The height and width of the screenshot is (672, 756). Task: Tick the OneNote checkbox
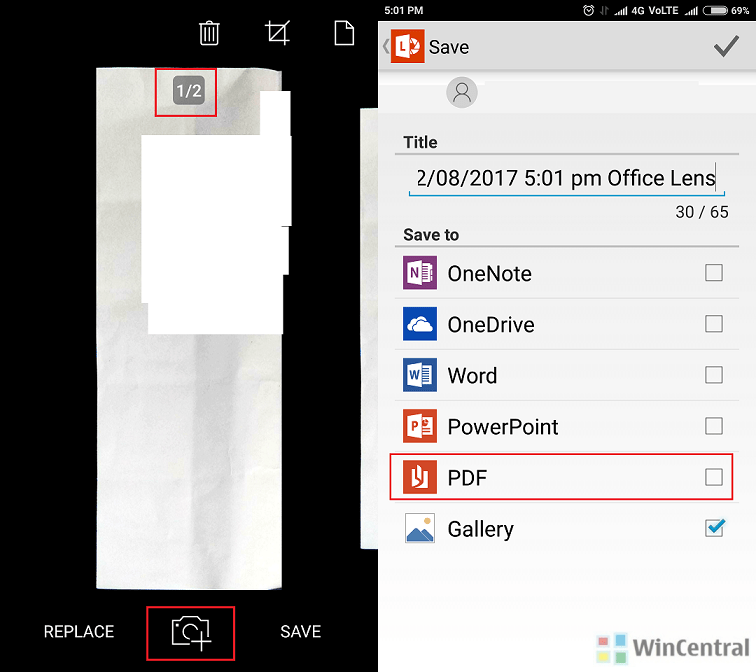tap(714, 273)
